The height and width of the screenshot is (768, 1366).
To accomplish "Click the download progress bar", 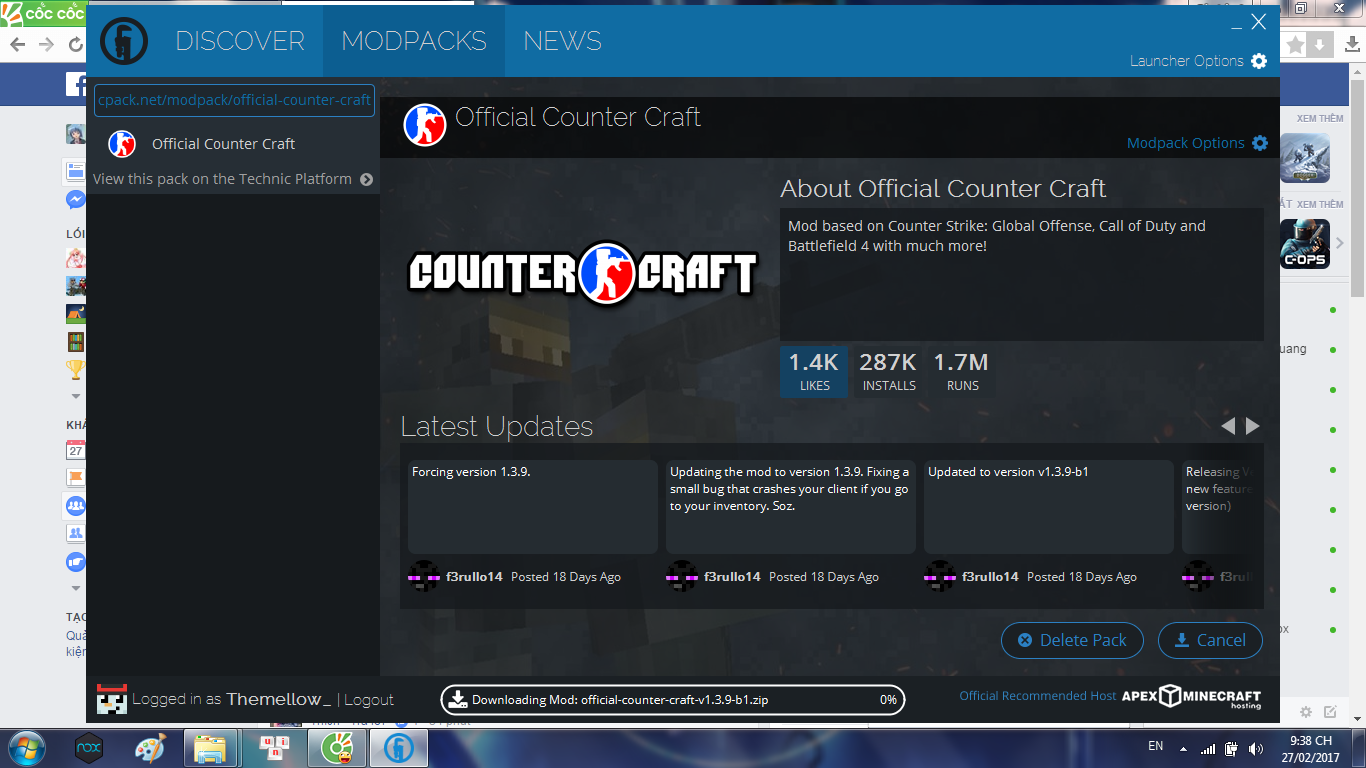I will 673,700.
